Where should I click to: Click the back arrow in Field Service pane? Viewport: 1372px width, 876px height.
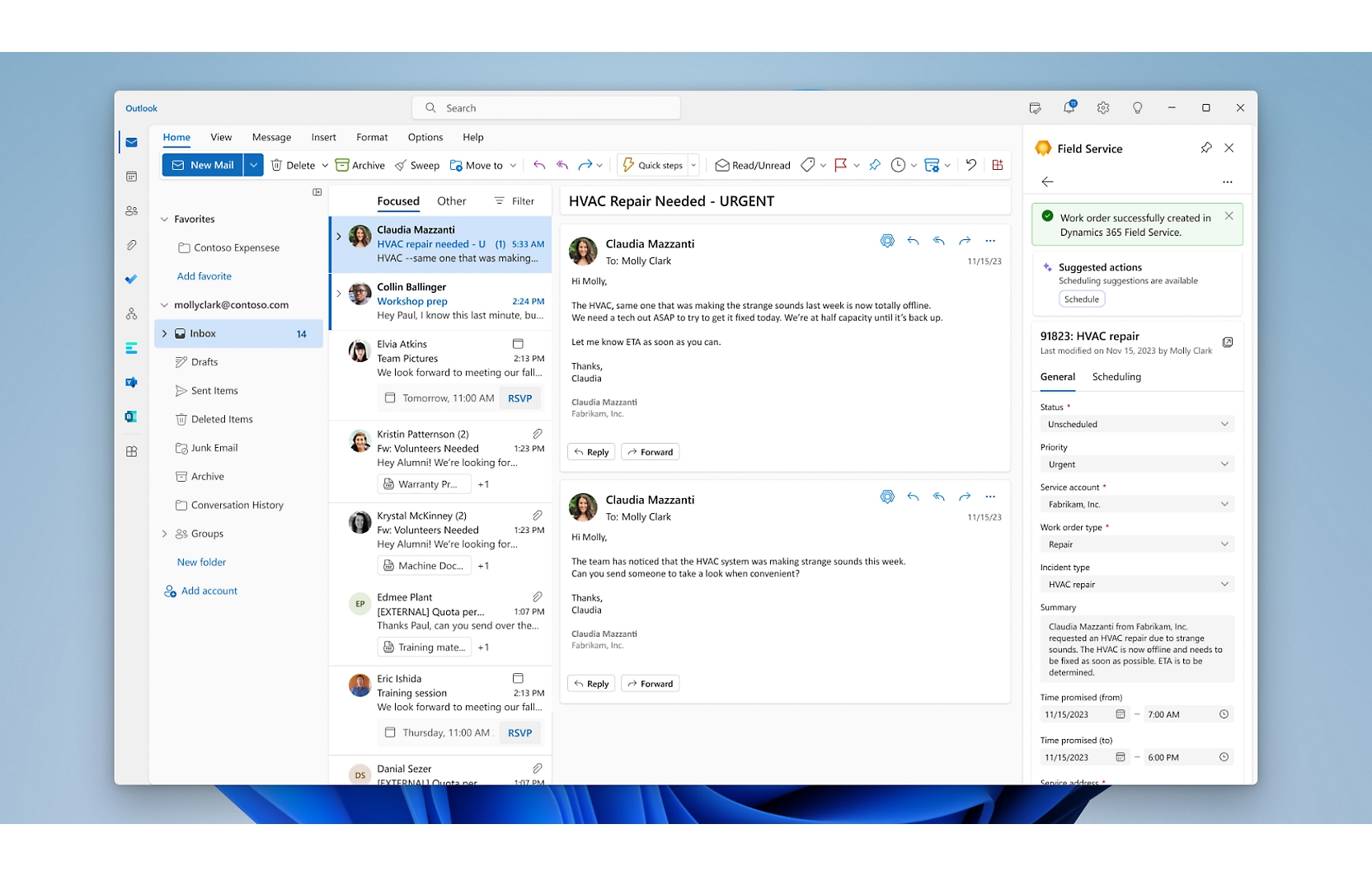(x=1047, y=181)
